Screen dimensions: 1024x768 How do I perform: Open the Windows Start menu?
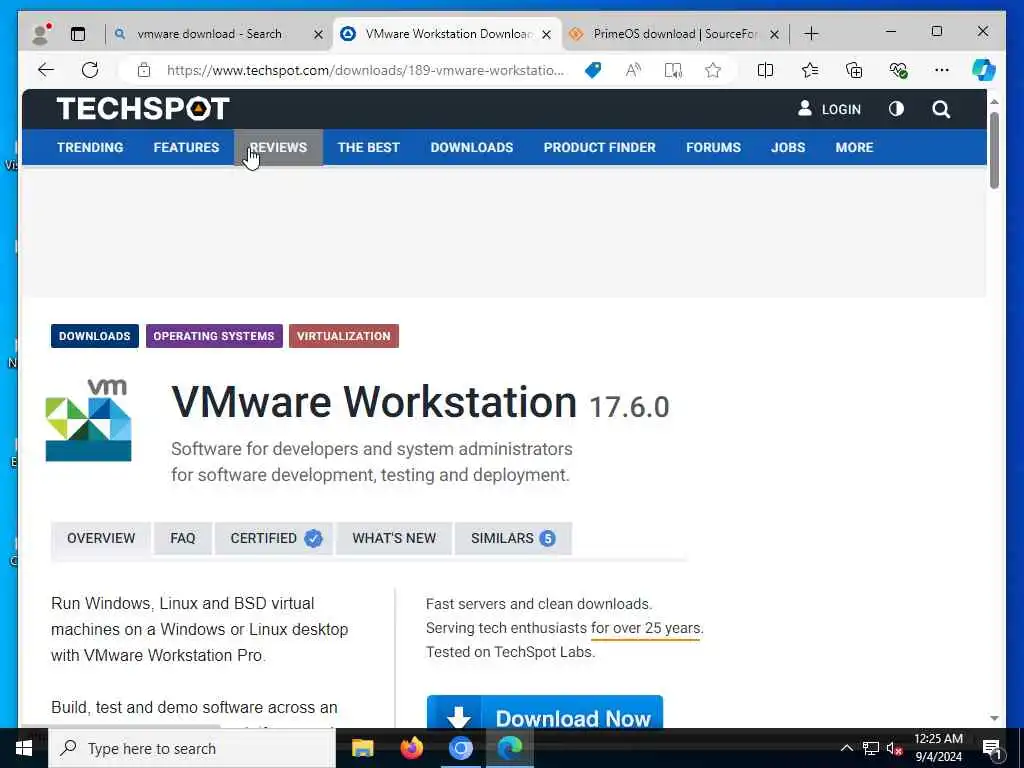point(24,748)
